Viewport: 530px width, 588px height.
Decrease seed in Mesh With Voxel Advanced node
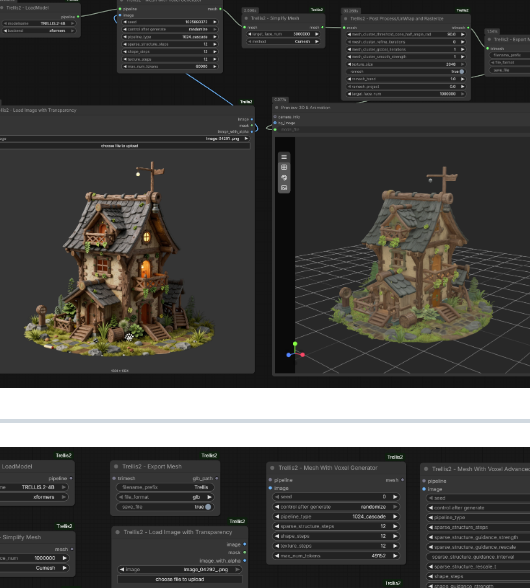(x=431, y=498)
